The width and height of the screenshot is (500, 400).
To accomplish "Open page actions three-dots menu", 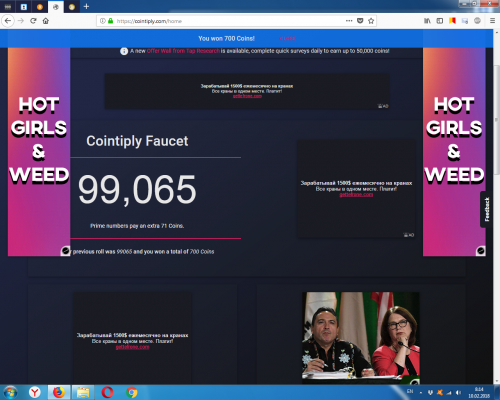I will 349,21.
